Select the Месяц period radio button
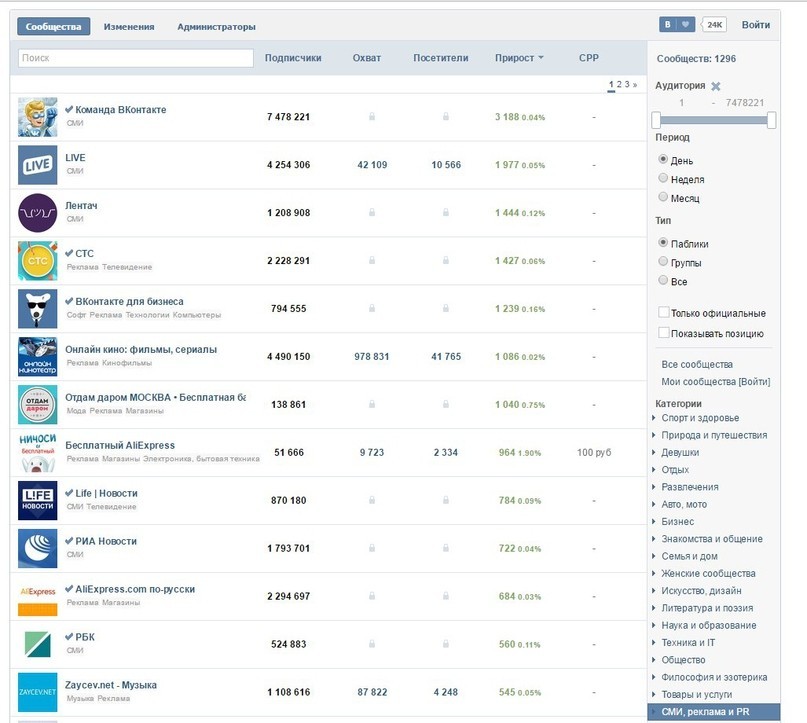807x723 pixels. pos(663,197)
